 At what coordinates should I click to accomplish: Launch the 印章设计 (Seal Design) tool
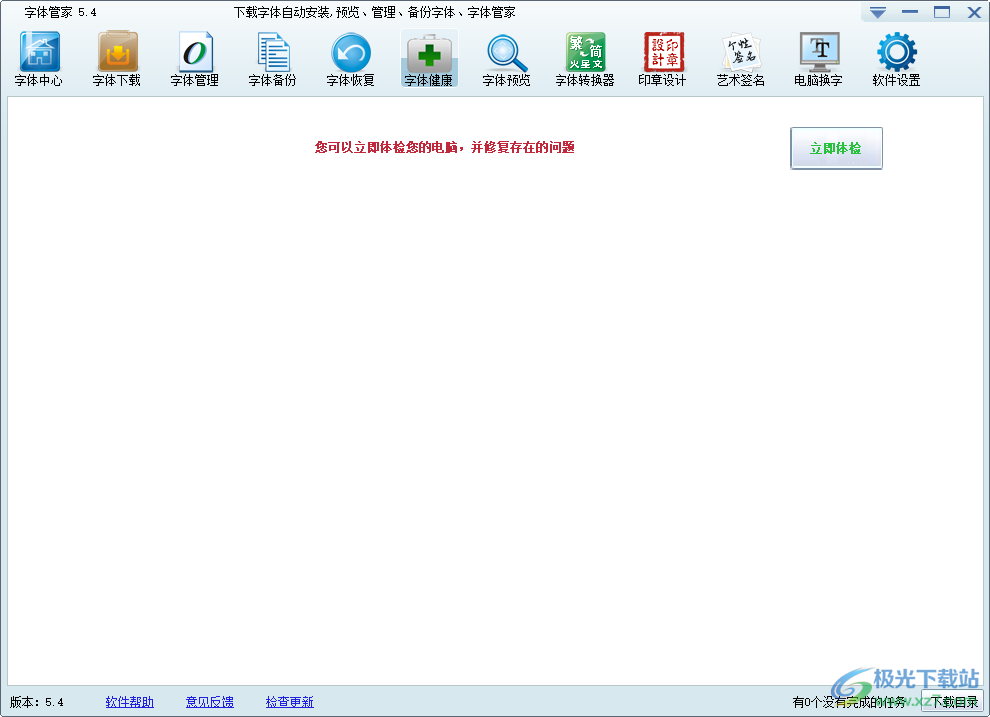pos(662,58)
